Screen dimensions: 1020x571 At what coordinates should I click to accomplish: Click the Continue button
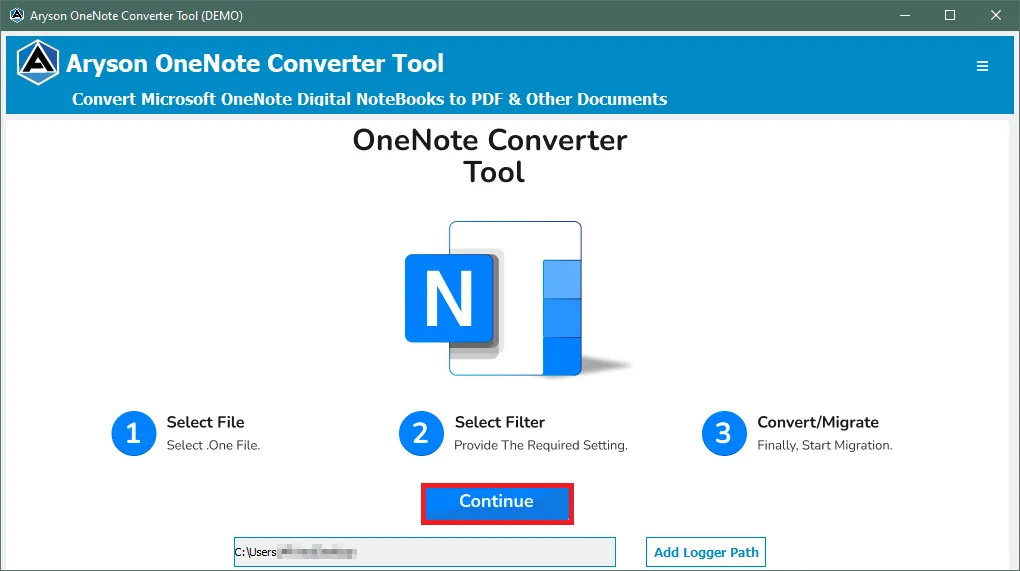[497, 503]
